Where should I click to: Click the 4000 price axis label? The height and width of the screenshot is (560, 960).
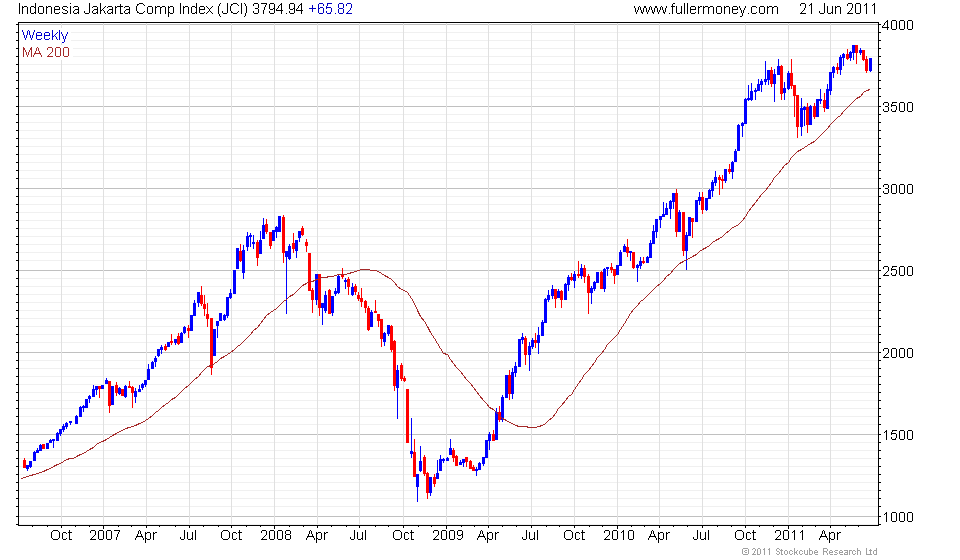coord(898,25)
